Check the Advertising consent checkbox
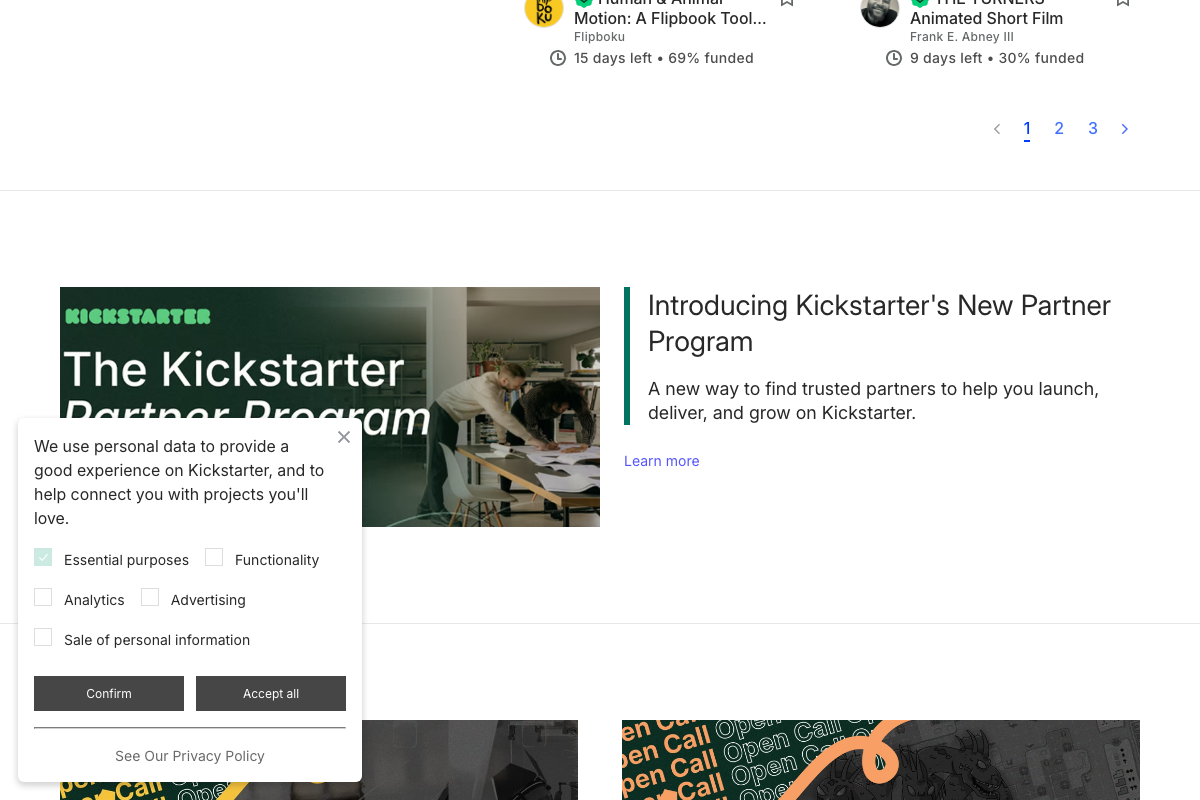 click(150, 596)
